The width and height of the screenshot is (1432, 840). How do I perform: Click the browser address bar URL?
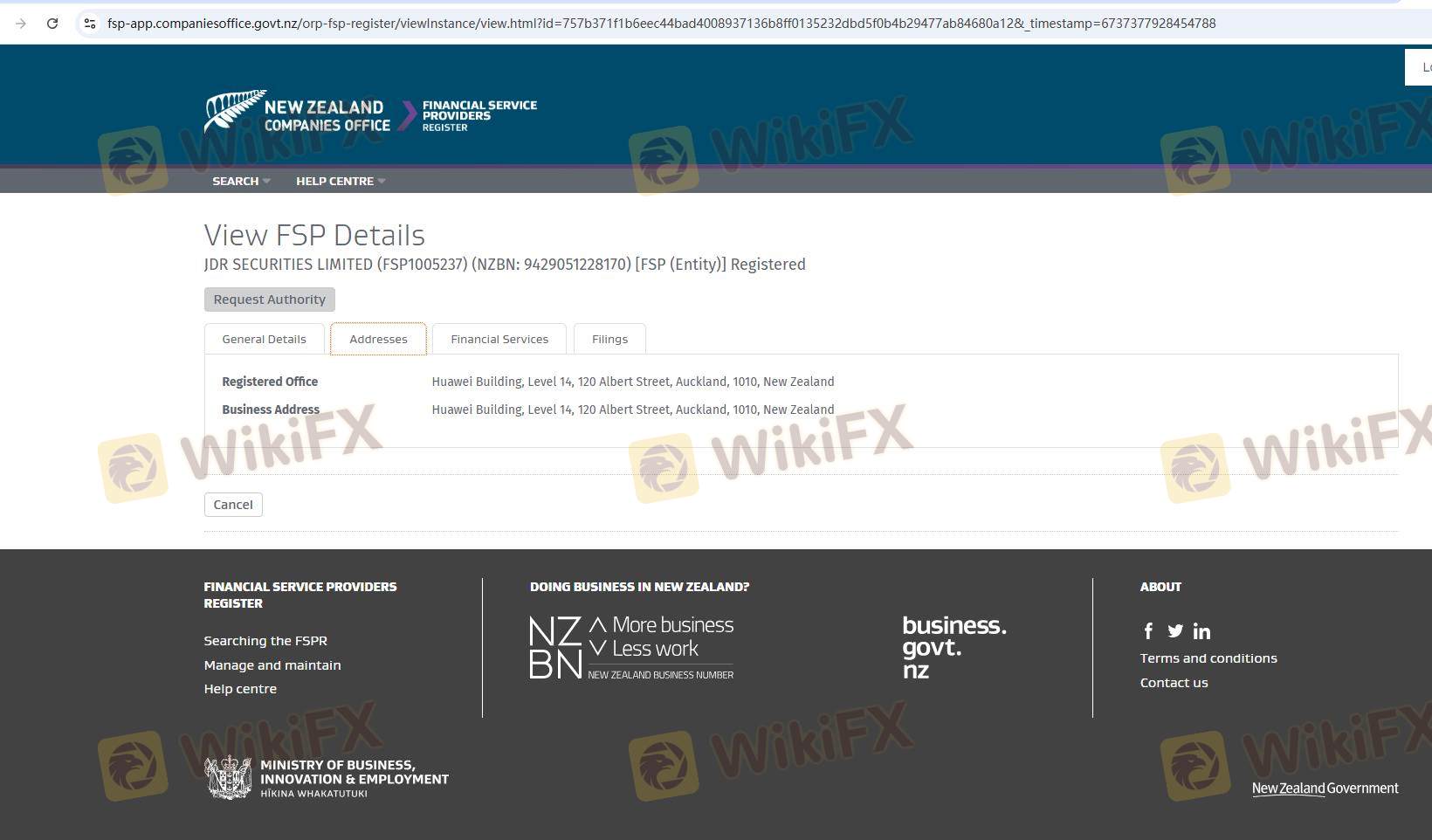661,24
